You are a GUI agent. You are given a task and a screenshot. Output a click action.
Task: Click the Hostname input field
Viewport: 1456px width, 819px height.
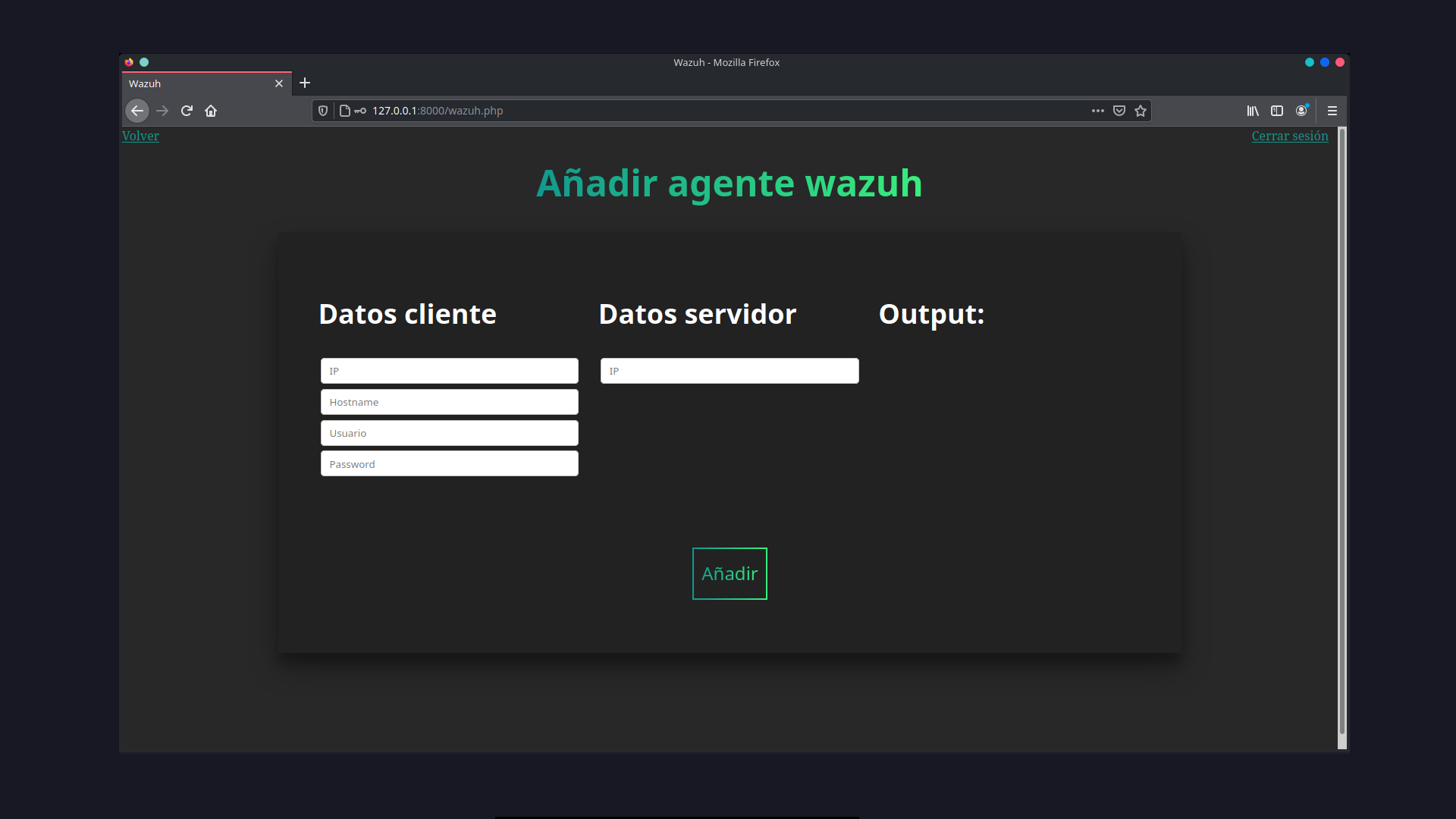click(x=449, y=401)
